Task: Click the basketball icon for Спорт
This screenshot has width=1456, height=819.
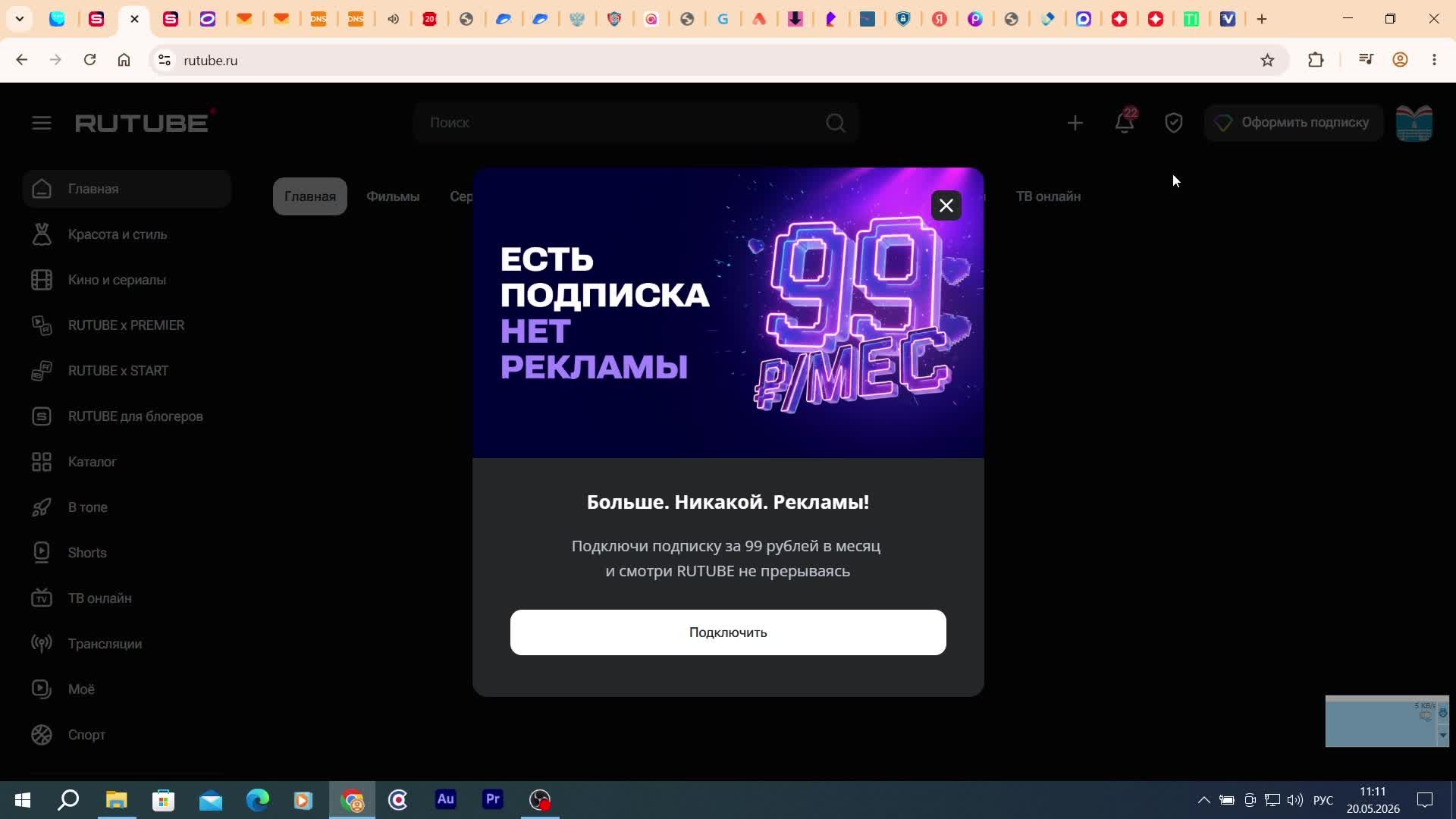Action: tap(42, 735)
